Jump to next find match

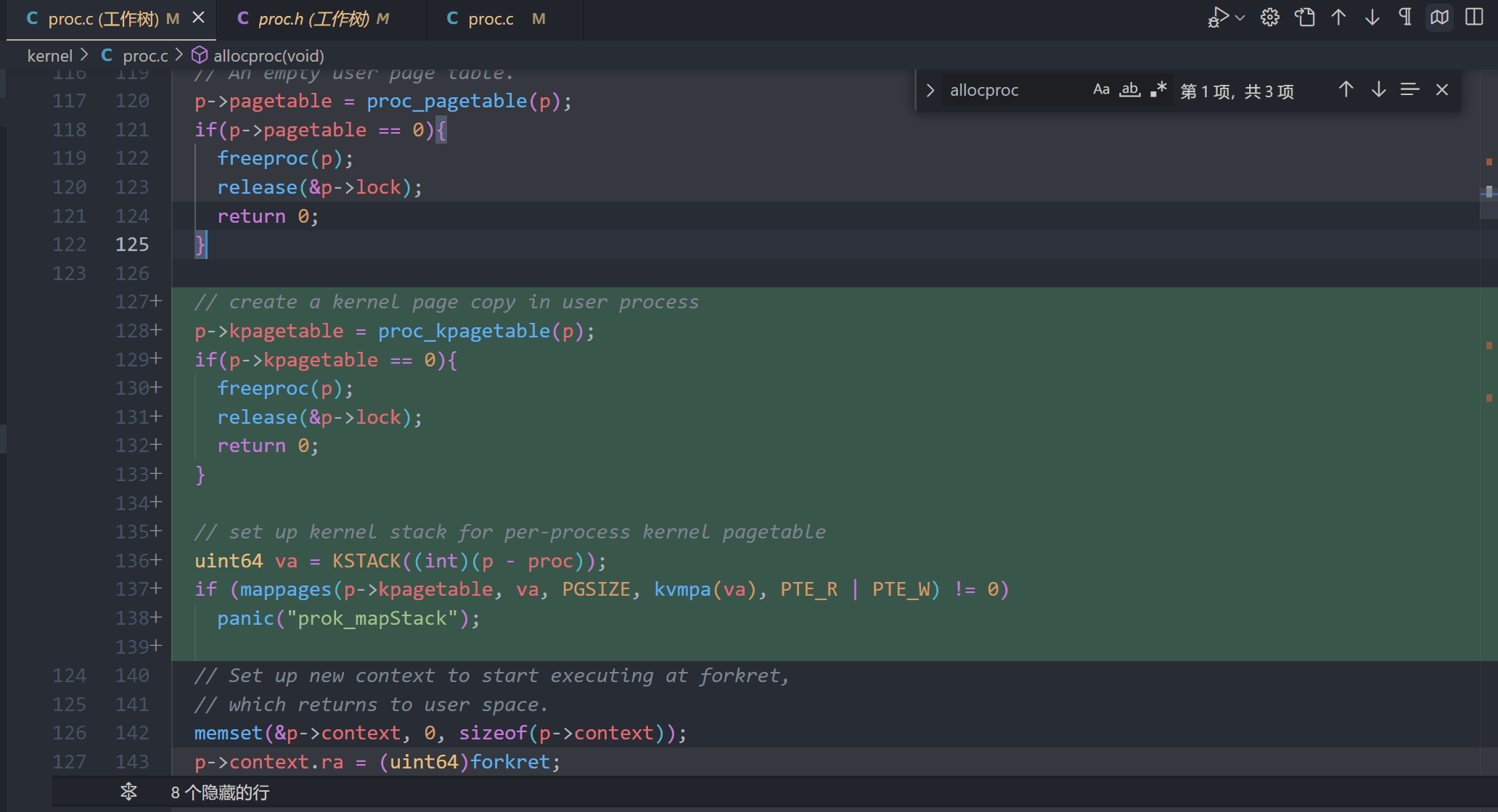pos(1378,90)
